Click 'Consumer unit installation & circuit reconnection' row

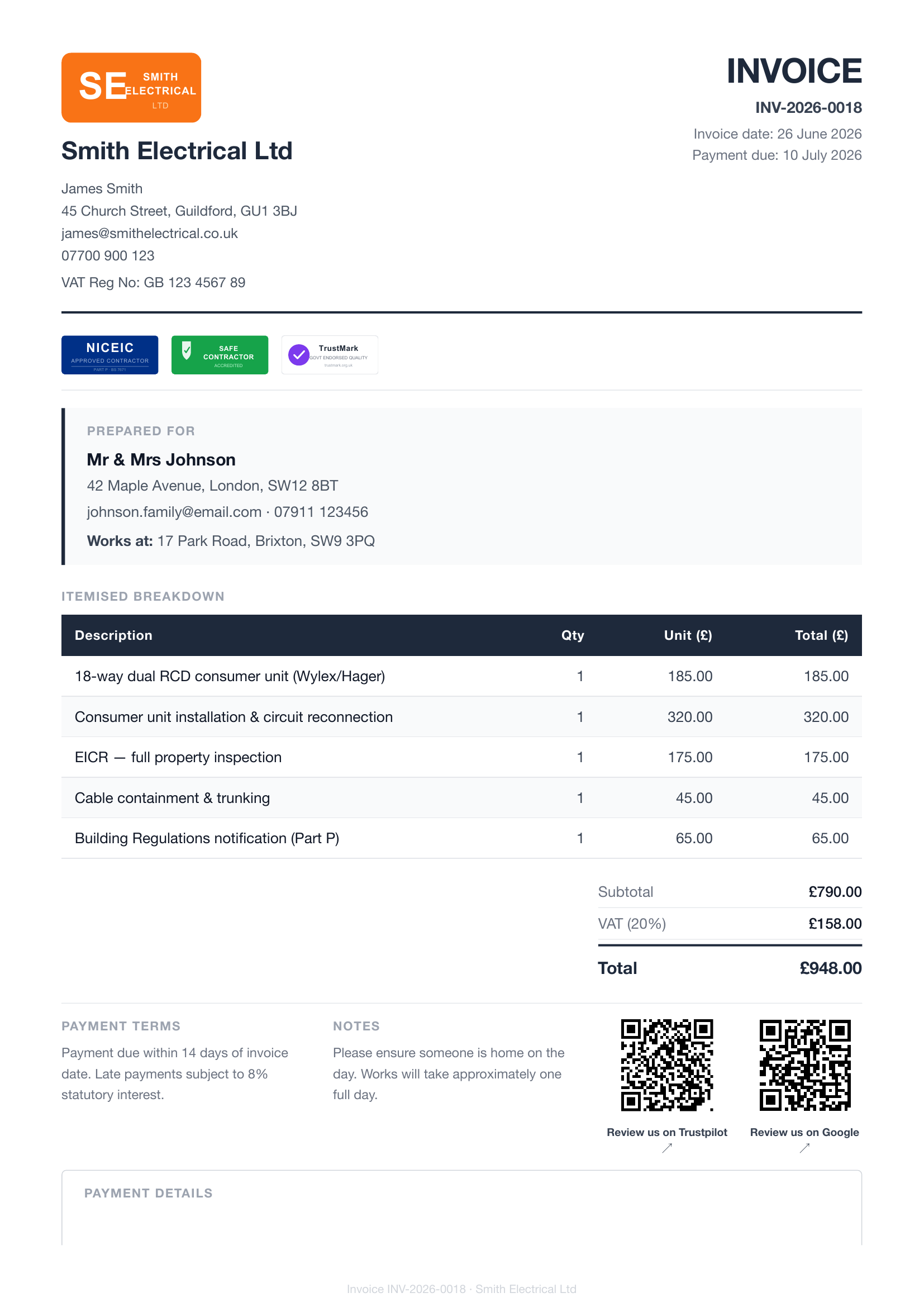click(461, 717)
